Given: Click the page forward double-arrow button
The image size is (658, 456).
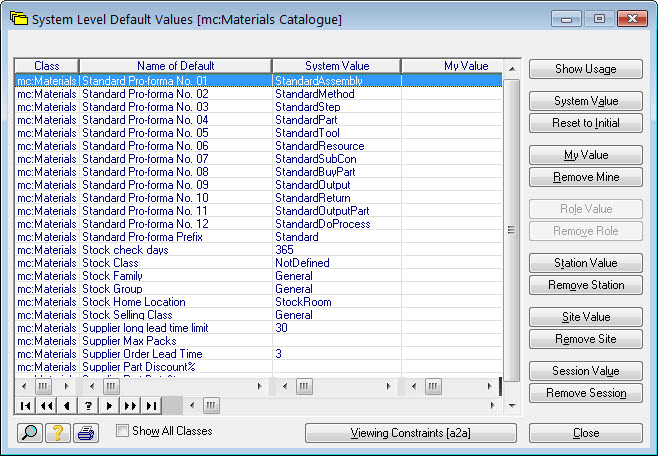Looking at the screenshot, I should [x=129, y=405].
